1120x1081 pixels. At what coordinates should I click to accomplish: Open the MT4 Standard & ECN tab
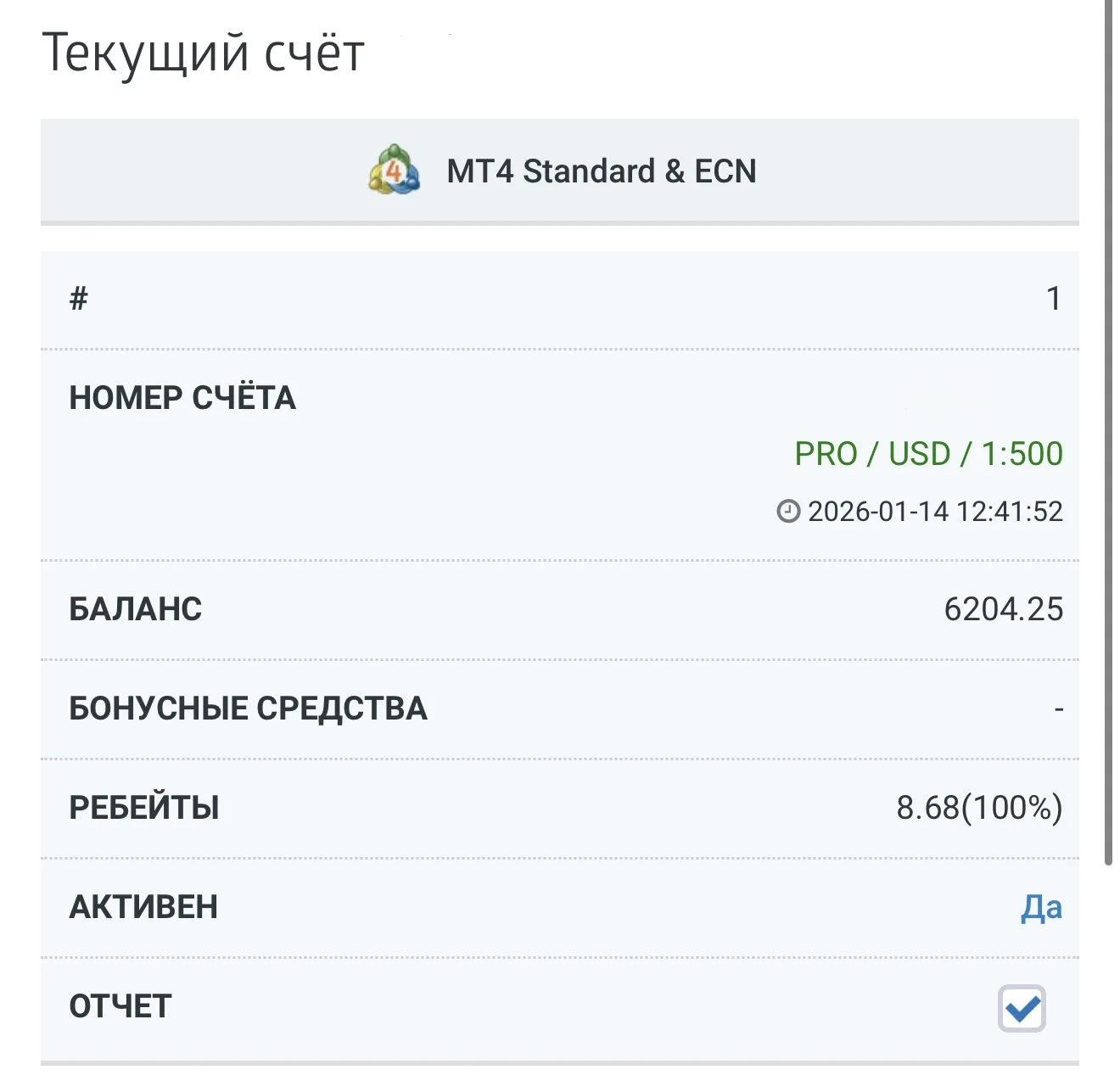(x=560, y=171)
